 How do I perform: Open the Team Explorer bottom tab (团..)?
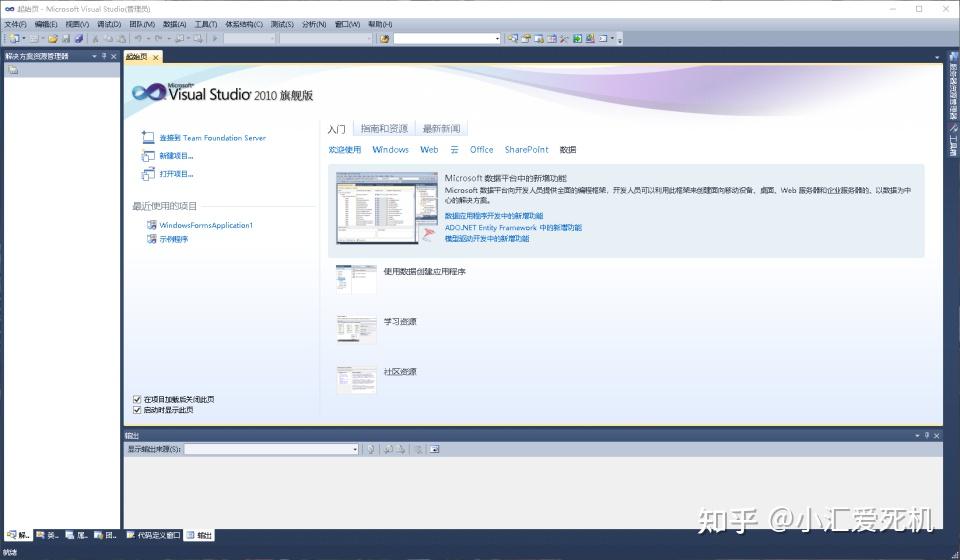pyautogui.click(x=105, y=535)
